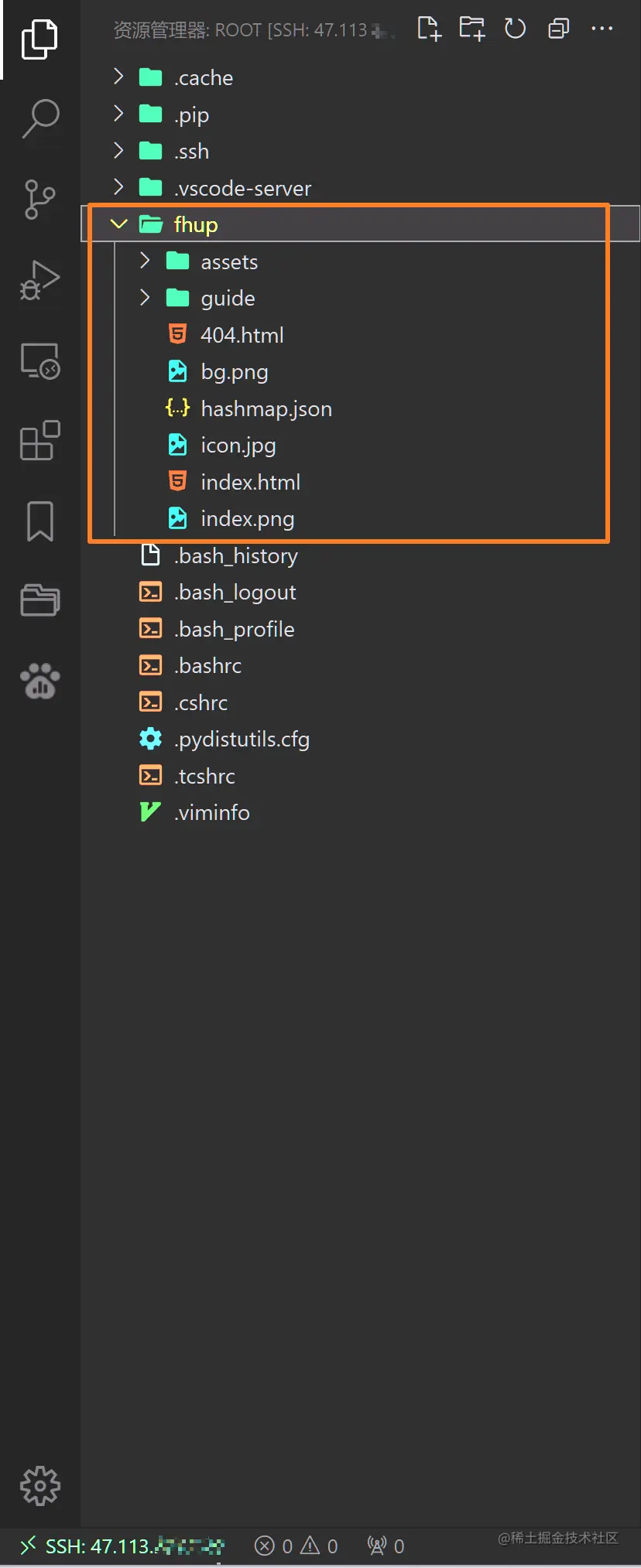Open the Remote Explorer view
The image size is (641, 1568).
40,361
